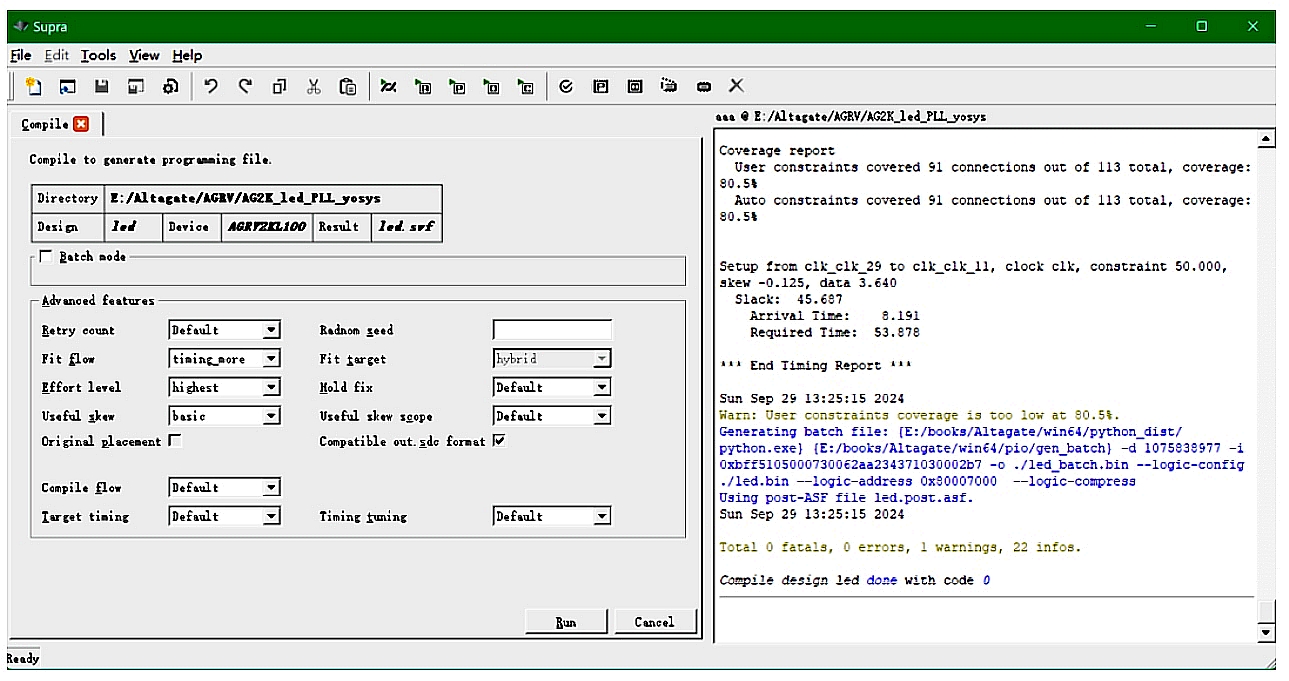This screenshot has height=681, width=1289.
Task: Open the View menu
Action: 144,55
